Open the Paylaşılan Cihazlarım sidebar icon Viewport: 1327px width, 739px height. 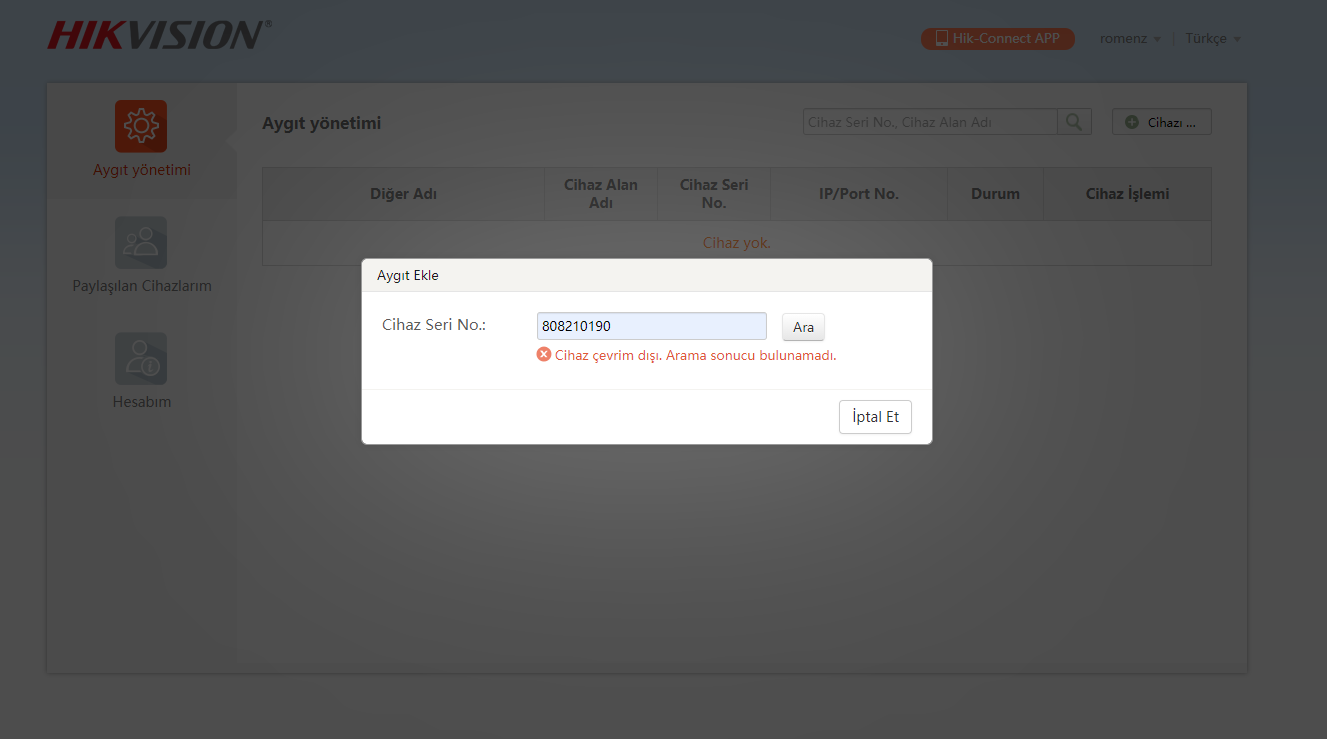point(141,242)
